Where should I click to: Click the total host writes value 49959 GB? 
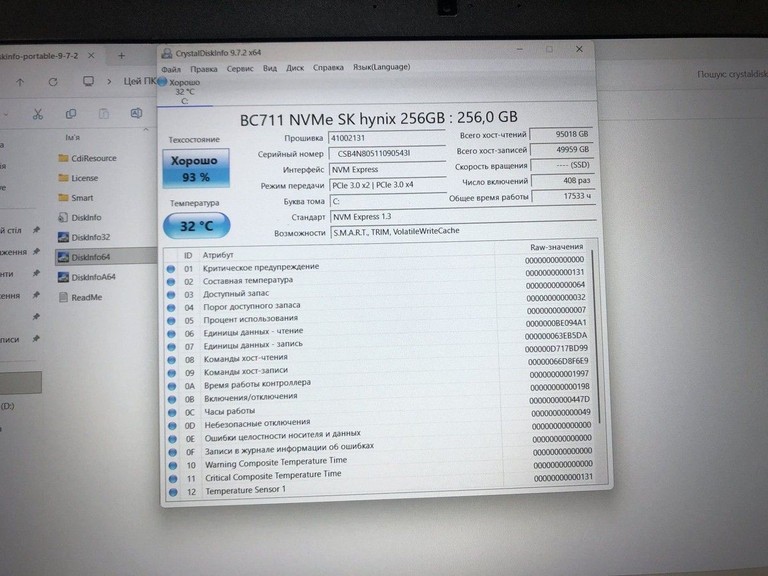tap(562, 149)
